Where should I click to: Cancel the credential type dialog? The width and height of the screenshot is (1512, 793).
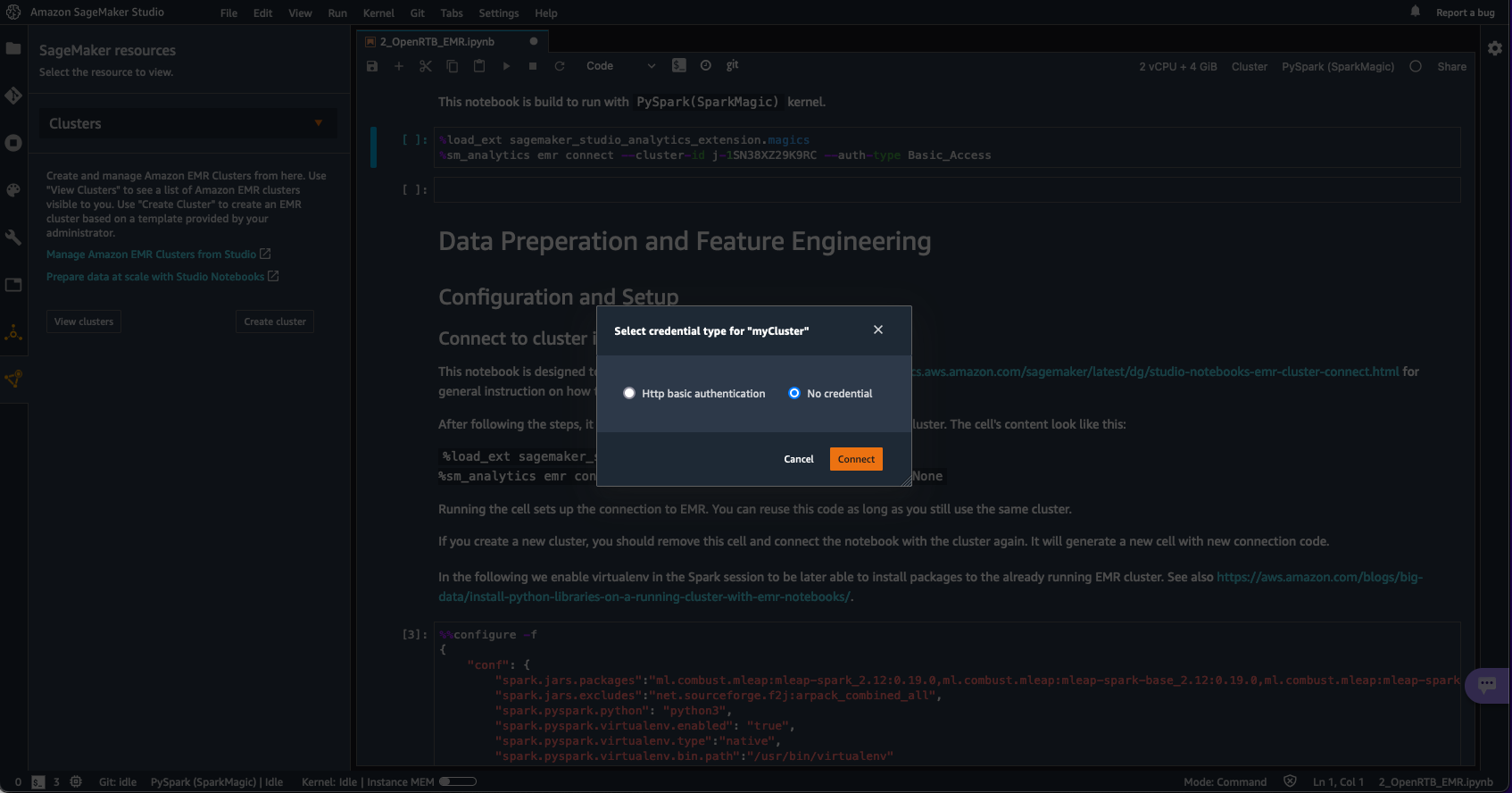[x=799, y=459]
